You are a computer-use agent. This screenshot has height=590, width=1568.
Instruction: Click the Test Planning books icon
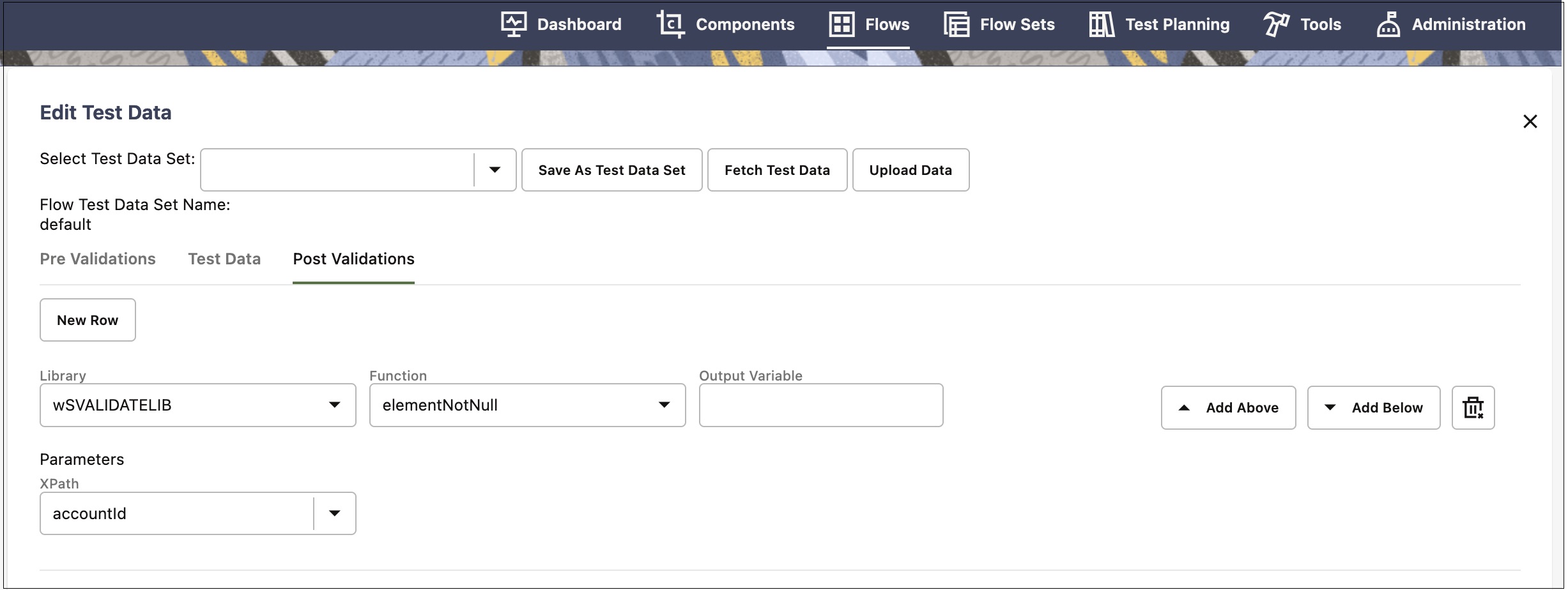tap(1102, 24)
